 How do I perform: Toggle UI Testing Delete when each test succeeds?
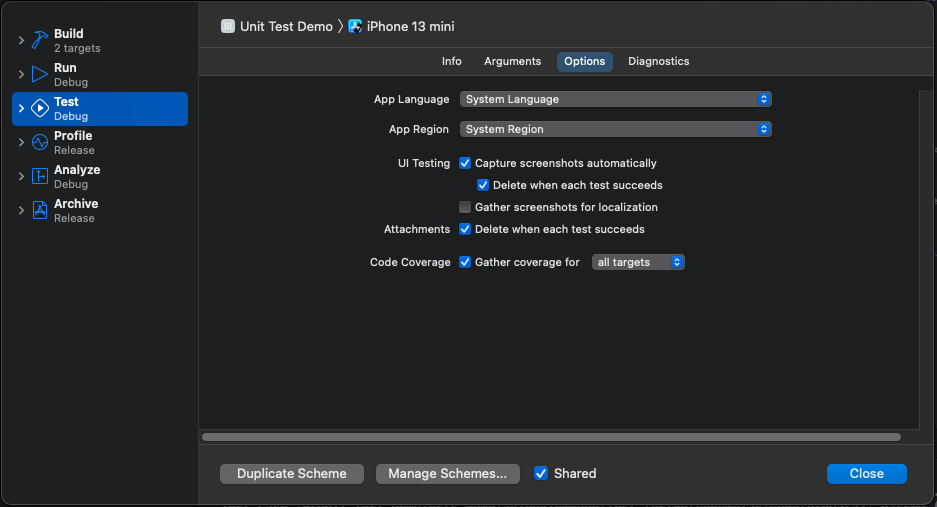point(483,185)
